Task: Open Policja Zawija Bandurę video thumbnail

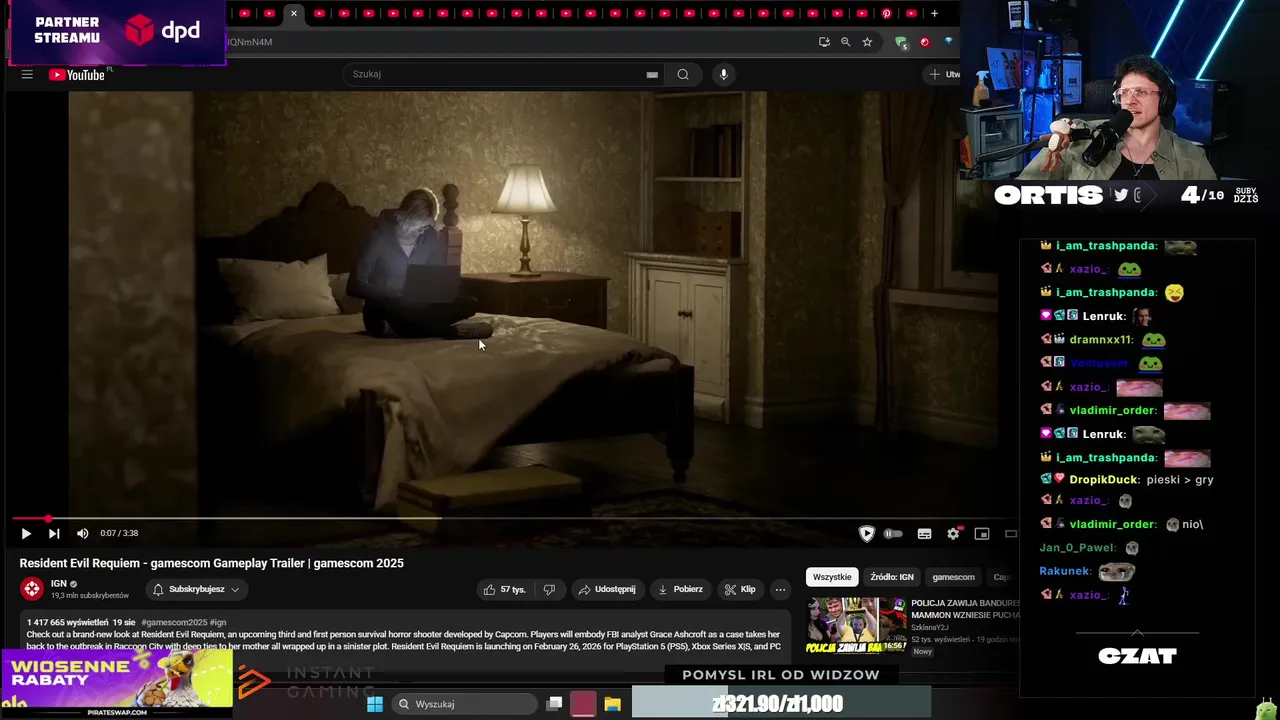Action: 857,625
